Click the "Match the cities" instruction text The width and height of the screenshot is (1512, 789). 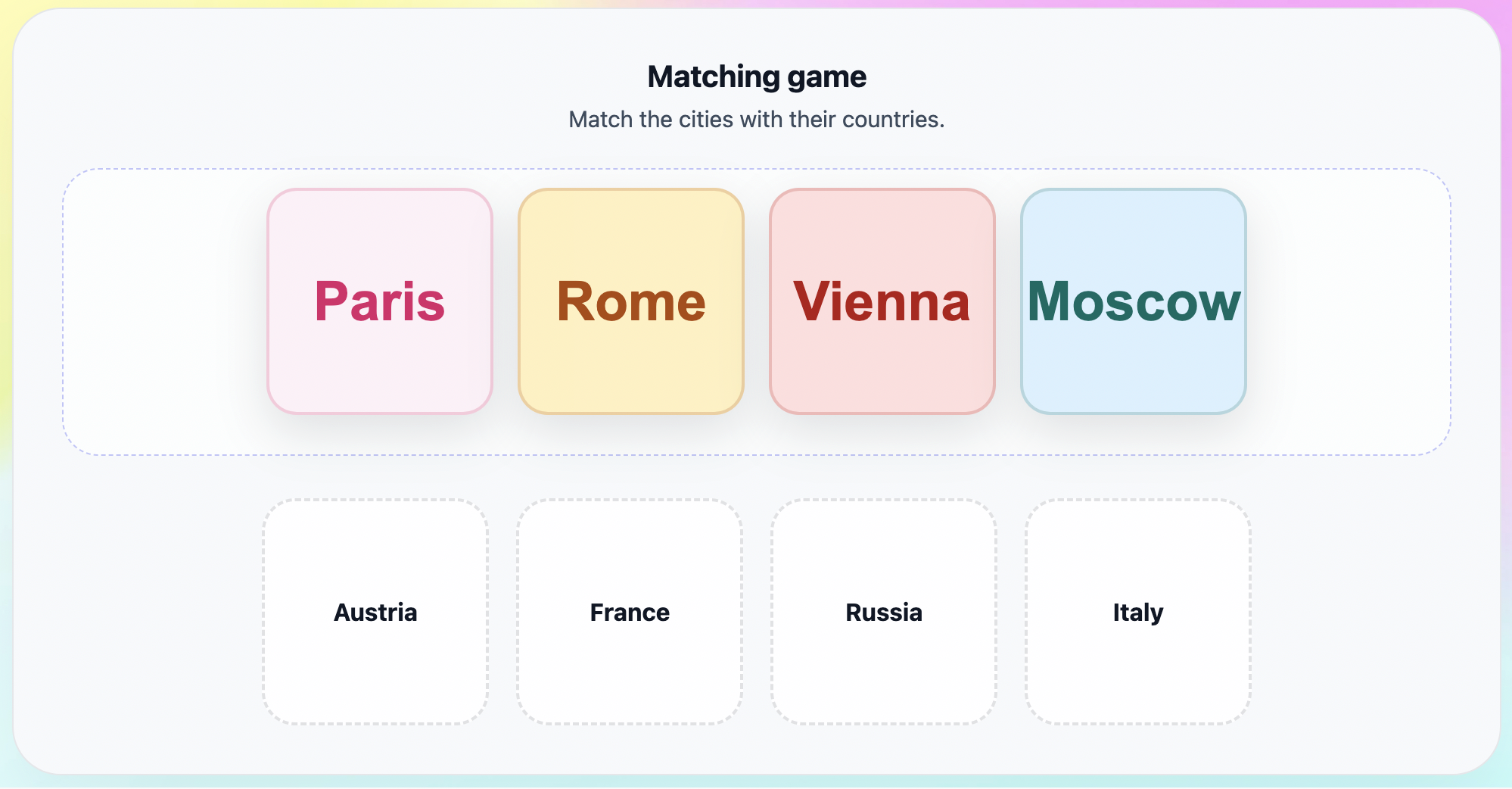[757, 120]
